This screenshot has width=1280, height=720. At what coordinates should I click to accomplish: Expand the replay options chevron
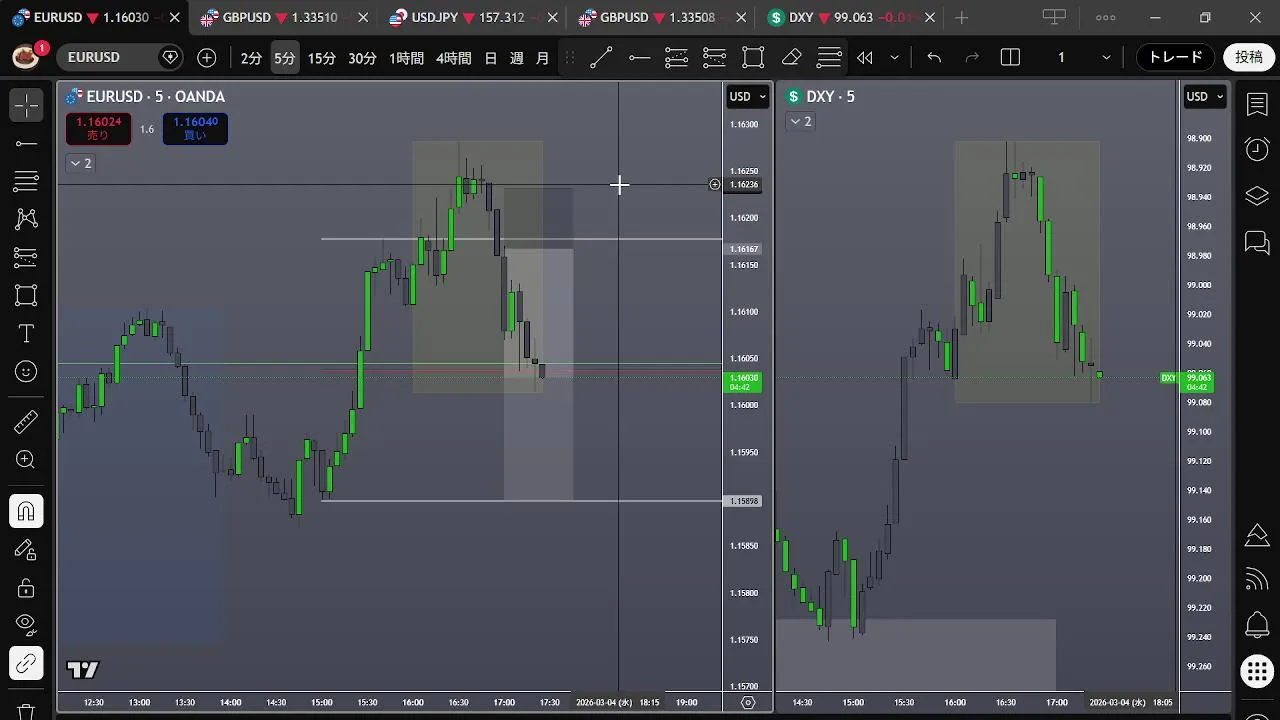[894, 58]
